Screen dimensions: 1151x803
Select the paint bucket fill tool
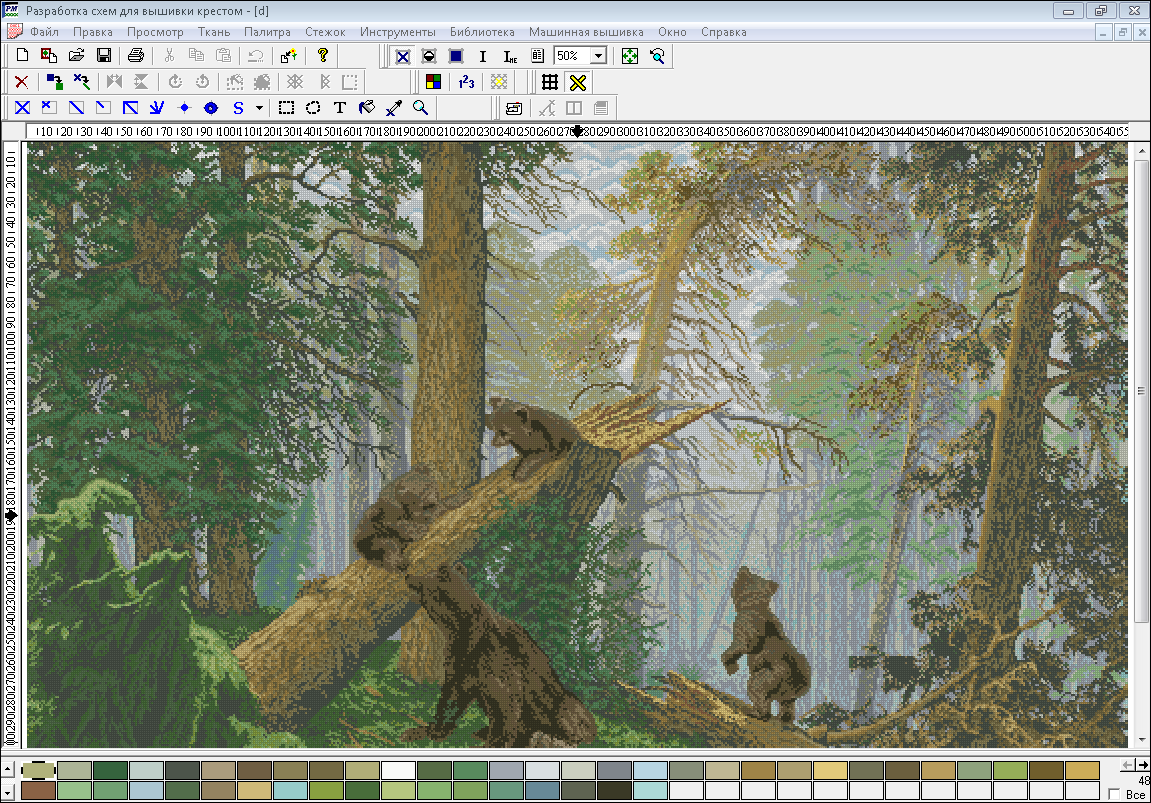click(x=367, y=108)
